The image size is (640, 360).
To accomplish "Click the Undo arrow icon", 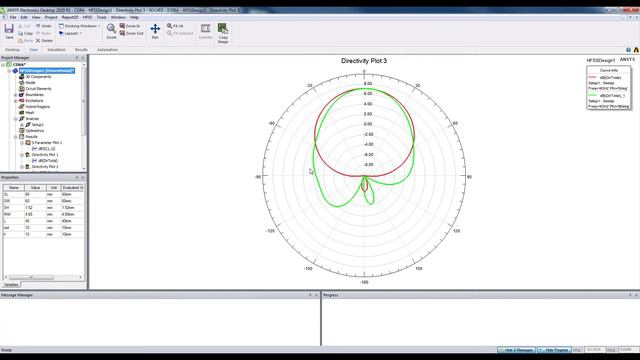I will [38, 26].
